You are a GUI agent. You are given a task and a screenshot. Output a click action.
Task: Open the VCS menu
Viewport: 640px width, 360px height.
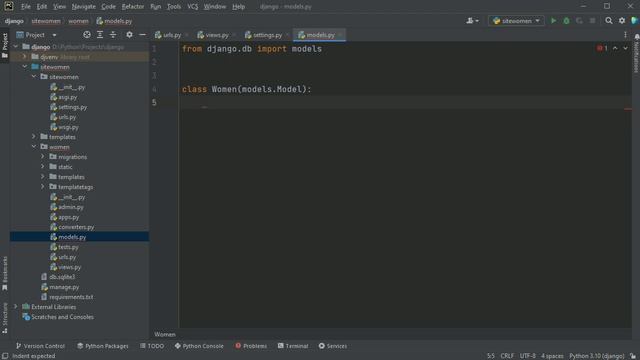pyautogui.click(x=192, y=7)
